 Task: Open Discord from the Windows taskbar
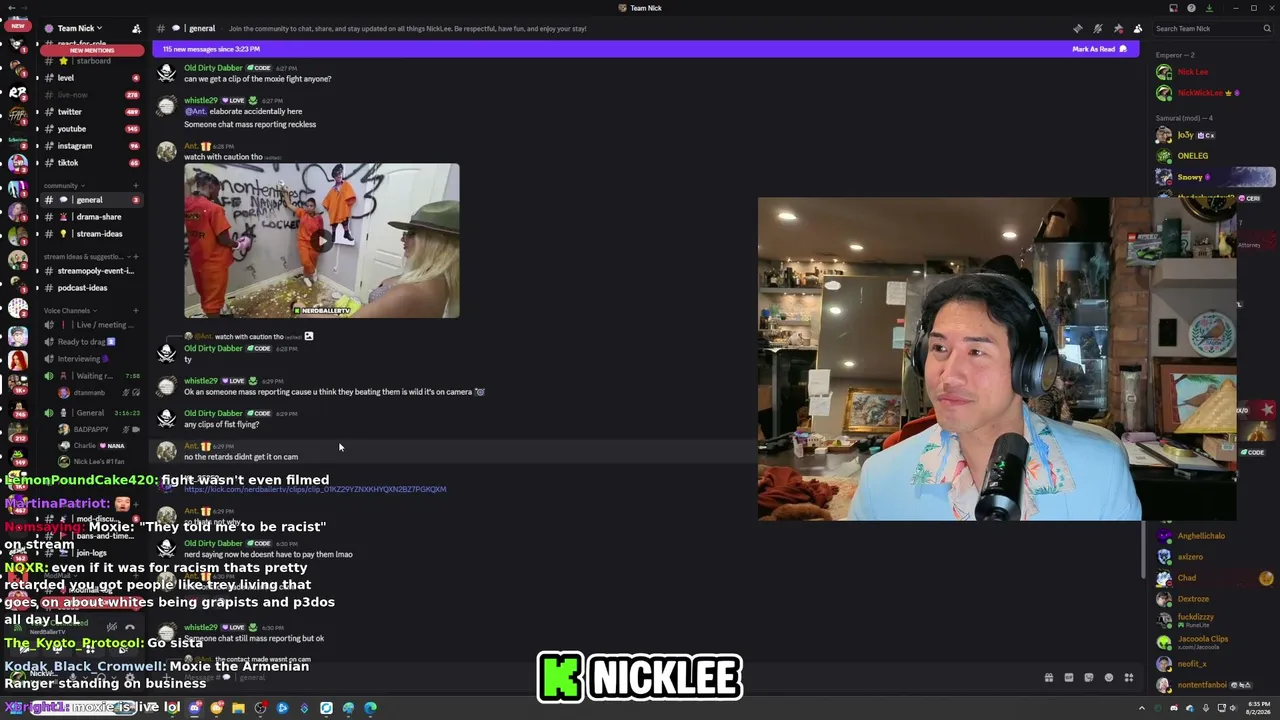click(195, 708)
